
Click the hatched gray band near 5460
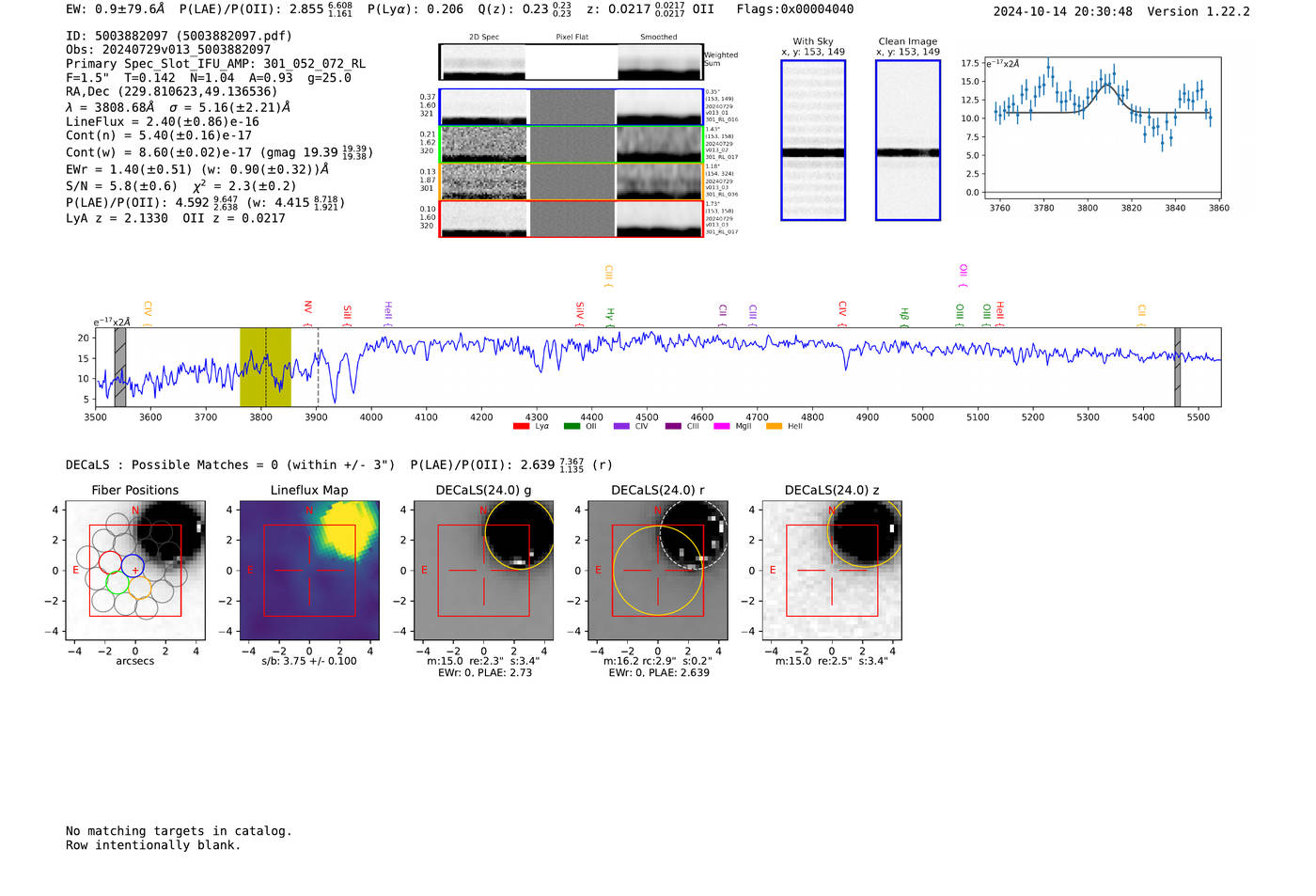tap(1177, 367)
